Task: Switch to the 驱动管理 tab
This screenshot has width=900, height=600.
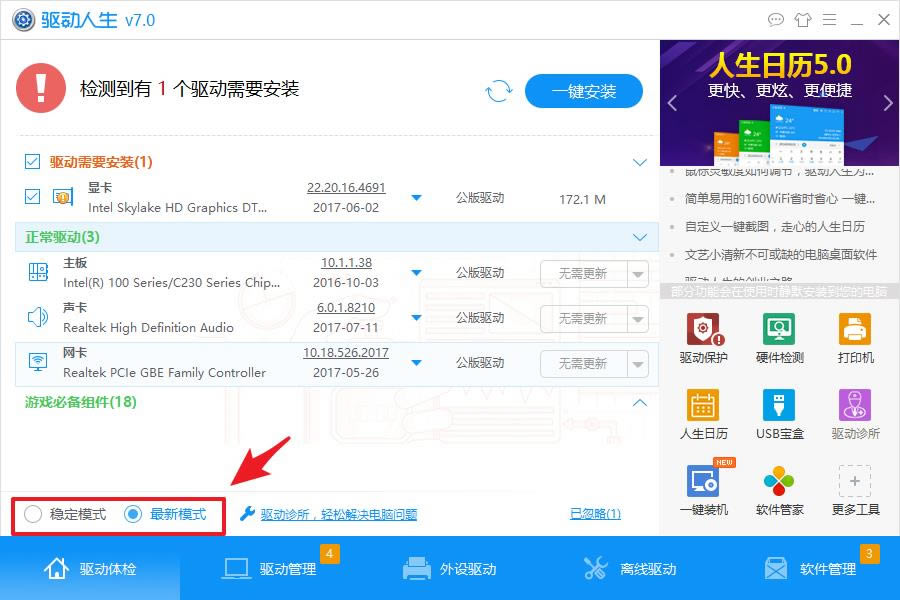Action: point(270,569)
